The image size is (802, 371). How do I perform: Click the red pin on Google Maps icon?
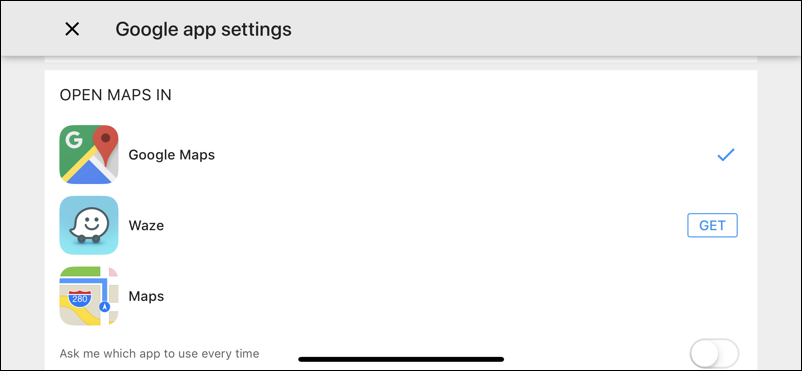coord(105,145)
